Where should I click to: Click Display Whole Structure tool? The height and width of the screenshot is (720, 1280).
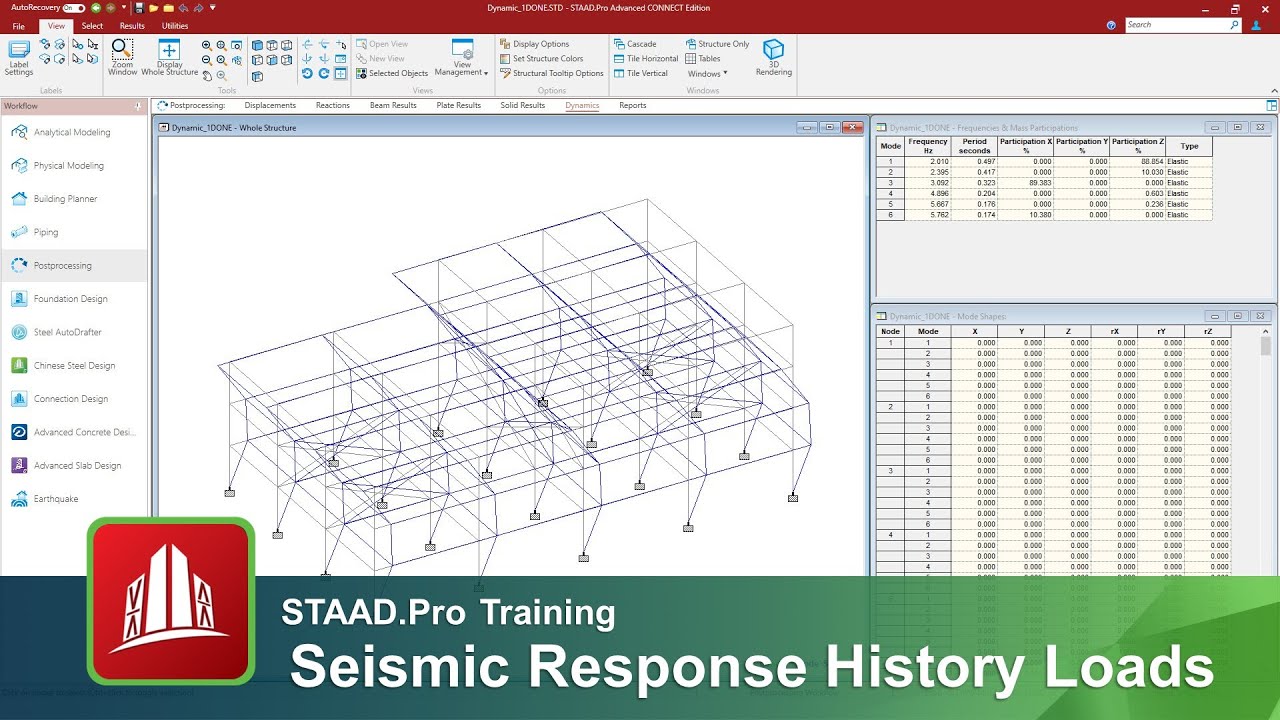pos(169,58)
